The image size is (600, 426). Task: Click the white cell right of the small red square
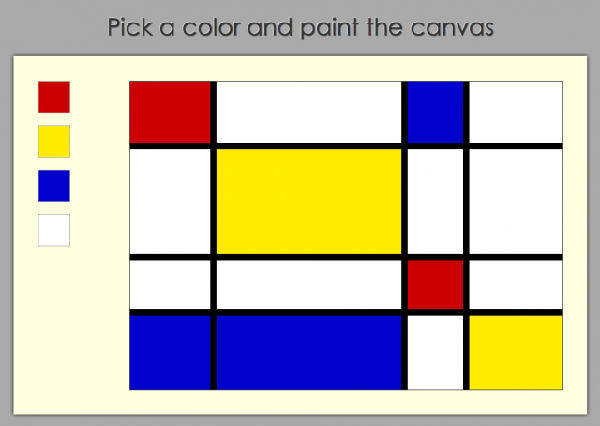click(x=515, y=285)
